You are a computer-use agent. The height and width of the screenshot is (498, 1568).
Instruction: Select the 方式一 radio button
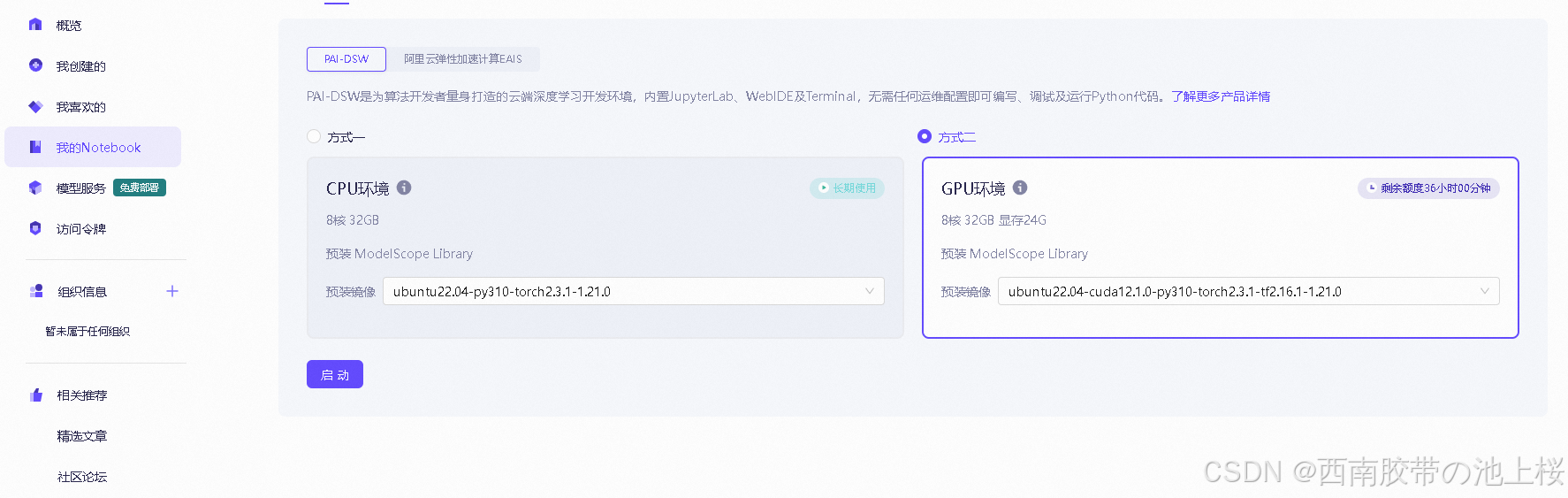(x=314, y=136)
